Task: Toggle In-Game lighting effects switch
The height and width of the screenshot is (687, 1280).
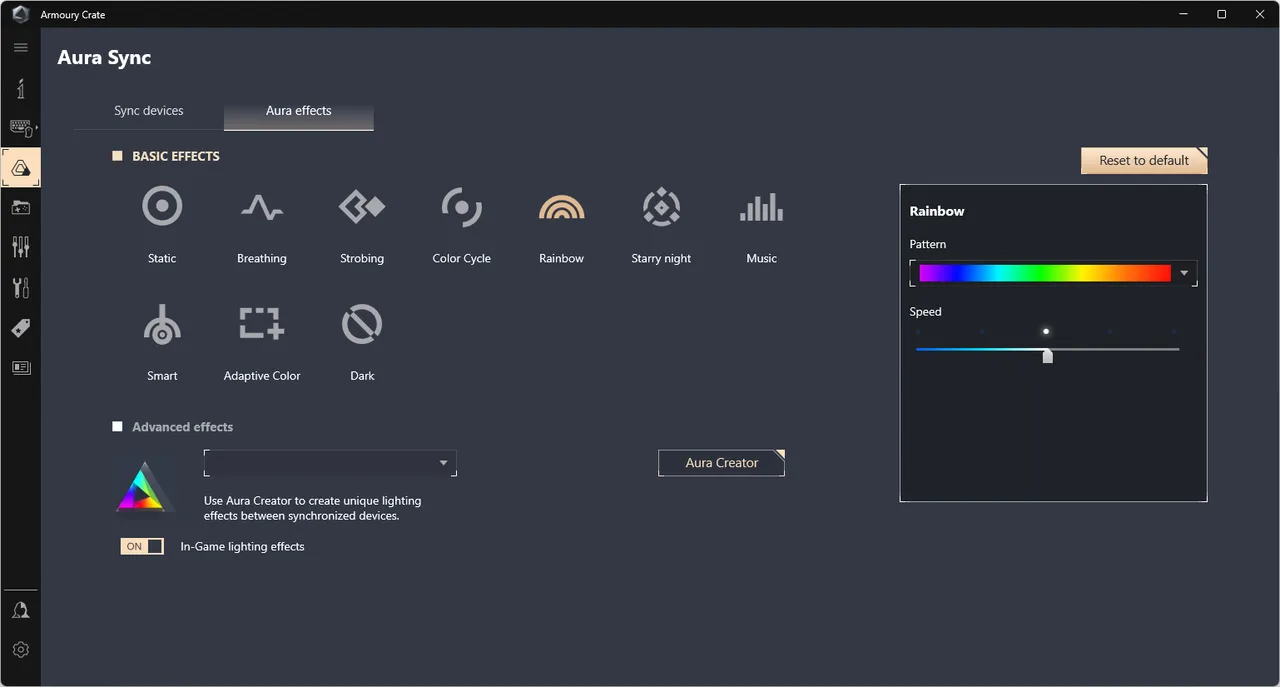Action: point(142,546)
